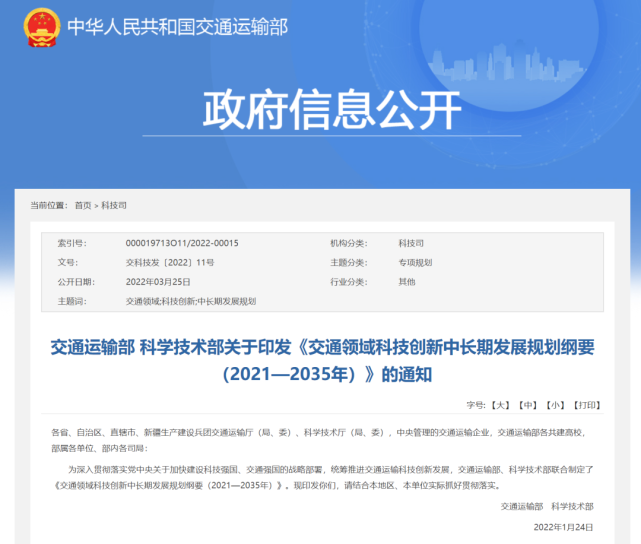Click the 主题分类 label
This screenshot has height=544, width=641.
coord(349,262)
